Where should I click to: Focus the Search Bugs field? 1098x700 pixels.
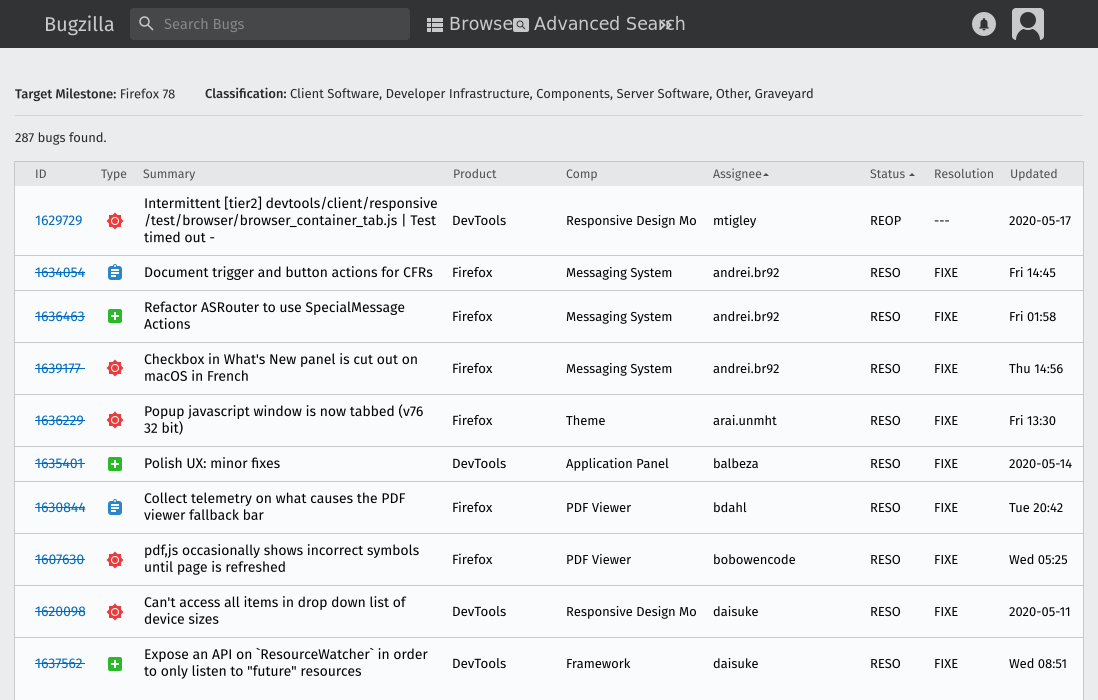270,24
